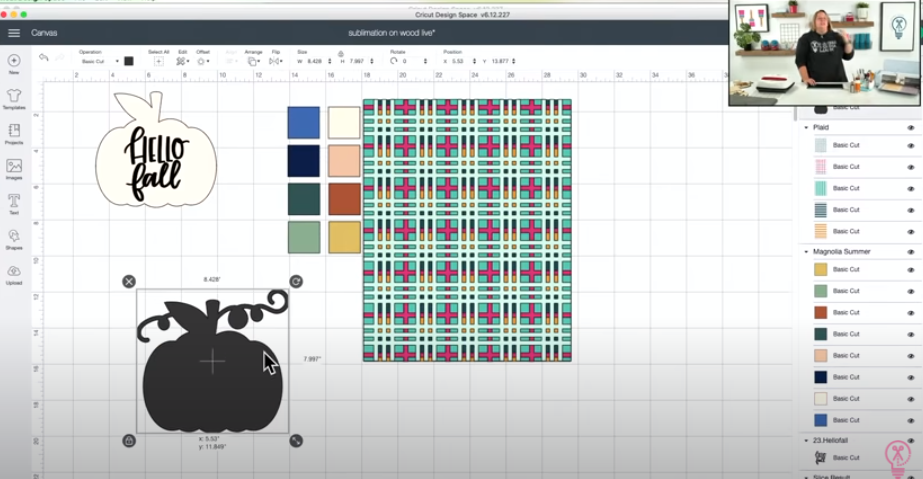Click the Canvas label in header

pos(44,33)
